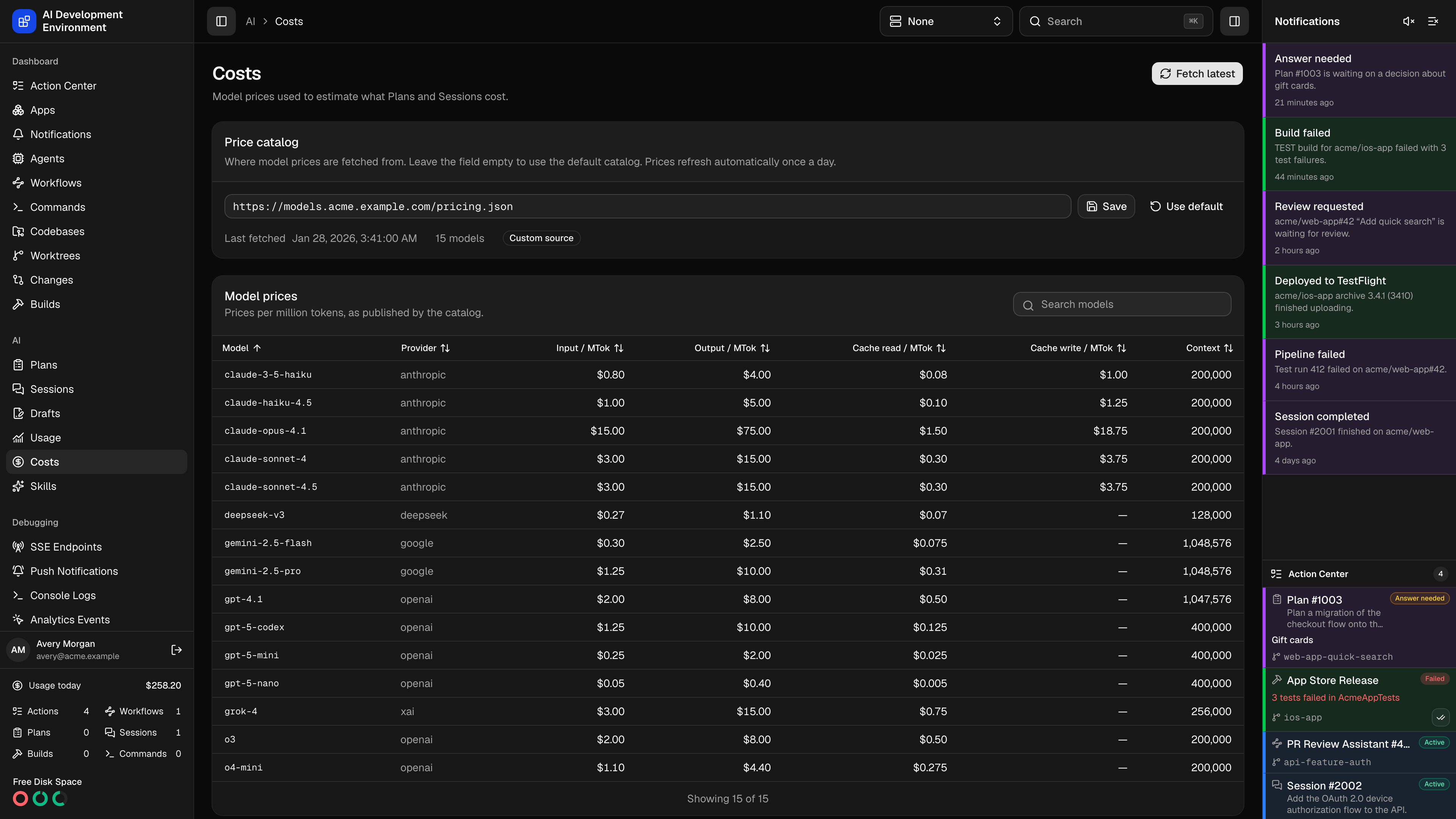Open Codebases sidebar item
The image size is (1456, 819).
[97, 231]
